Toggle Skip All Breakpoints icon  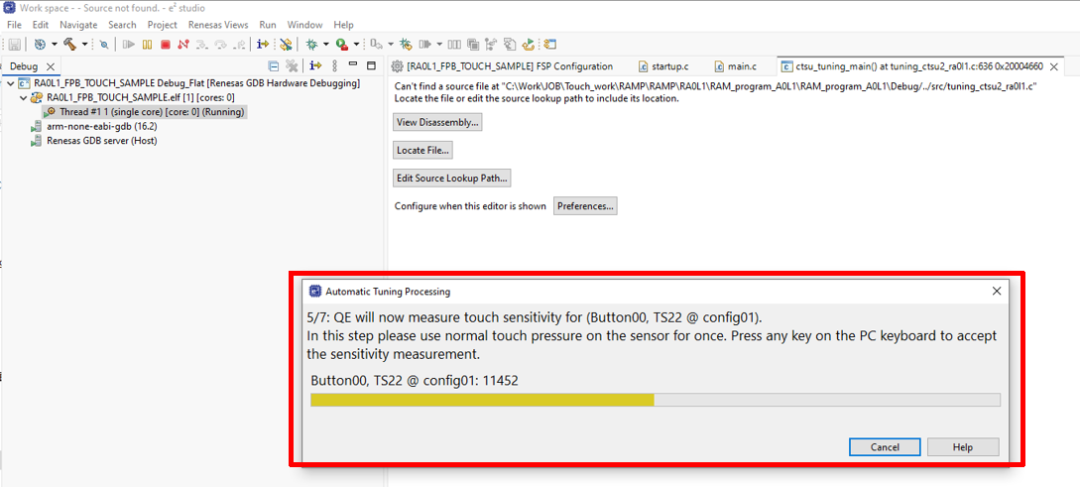285,44
